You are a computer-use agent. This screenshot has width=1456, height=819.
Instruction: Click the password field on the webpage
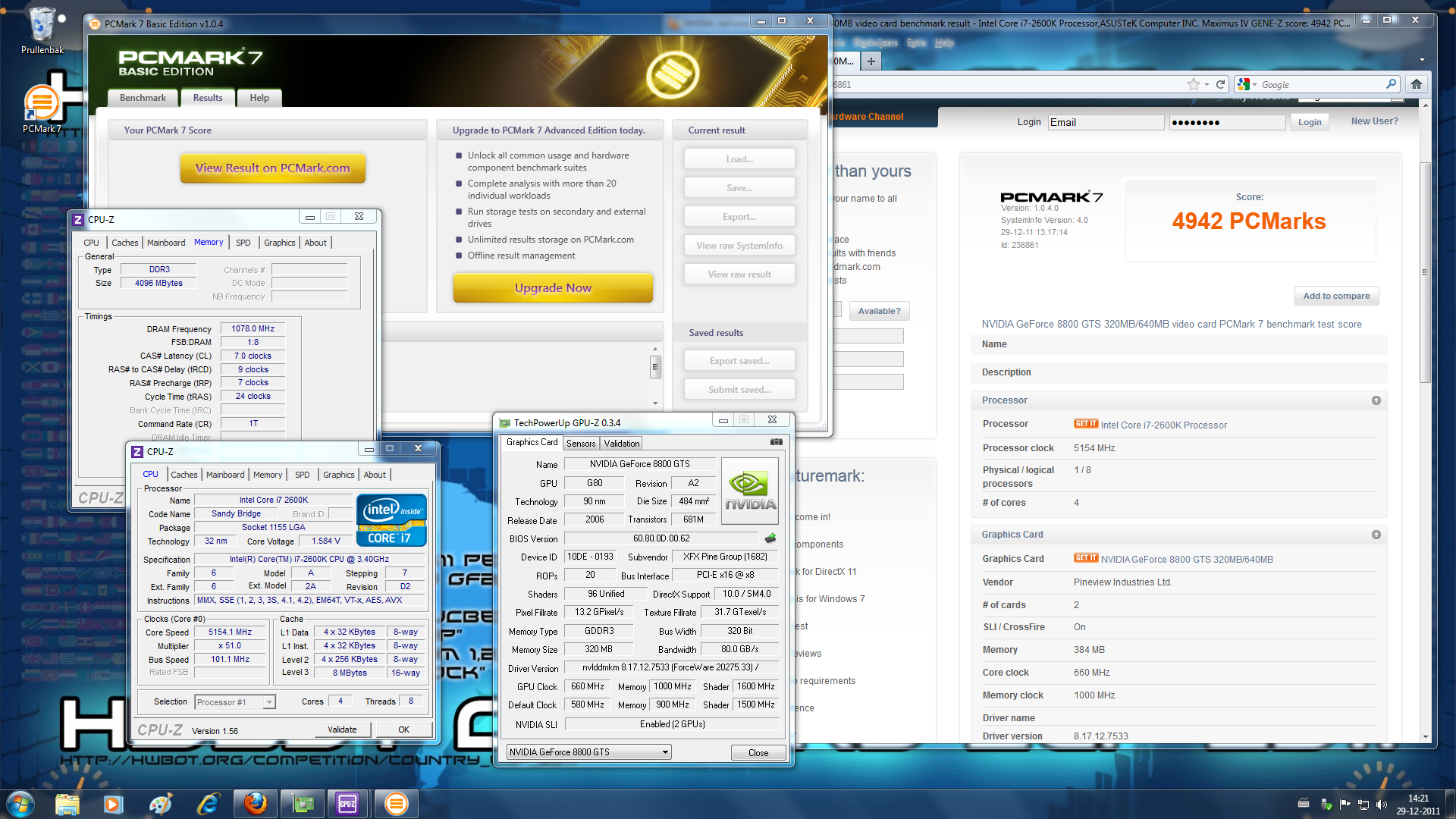pos(1227,122)
